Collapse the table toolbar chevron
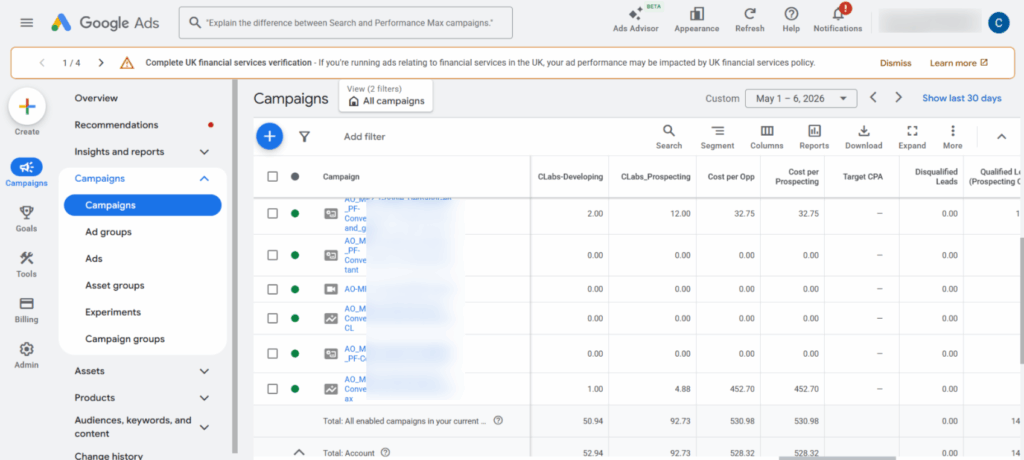This screenshot has height=460, width=1024. coord(1001,137)
